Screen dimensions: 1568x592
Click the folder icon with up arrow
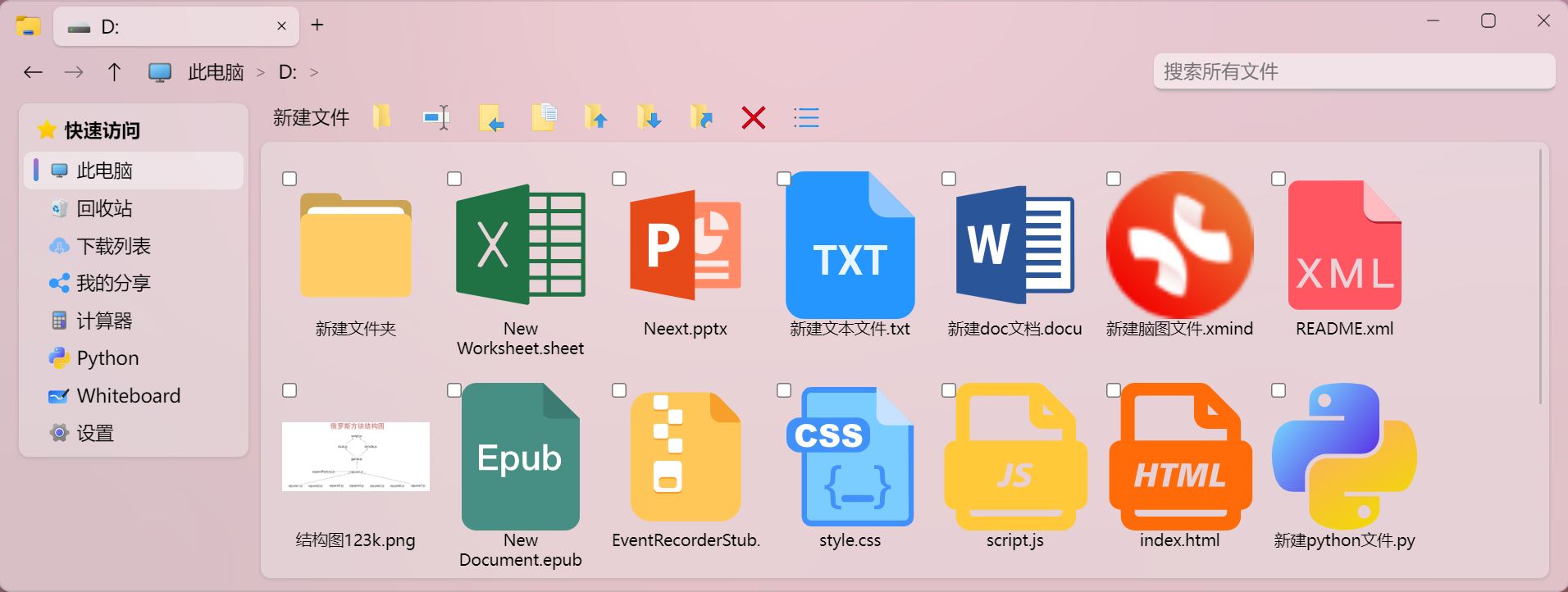point(596,117)
